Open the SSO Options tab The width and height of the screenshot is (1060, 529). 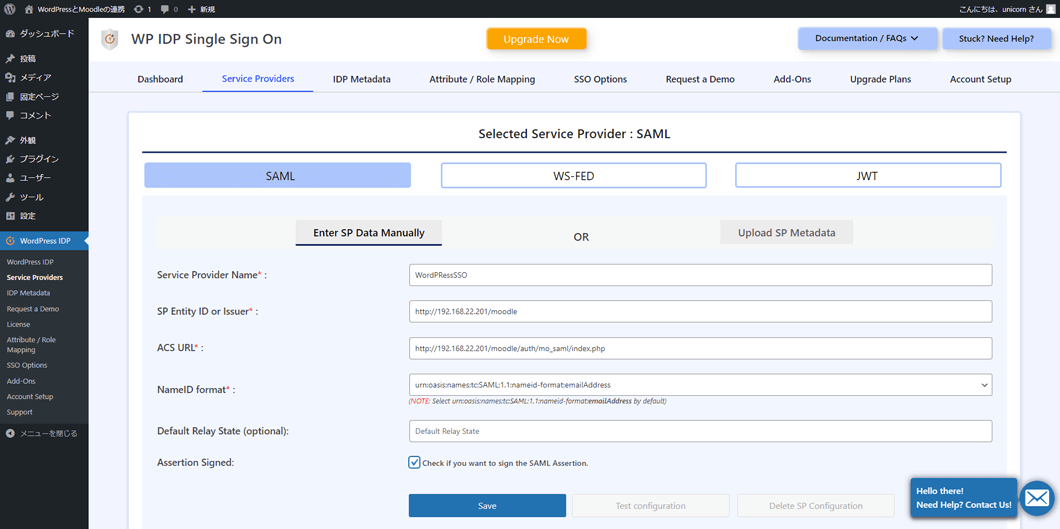click(x=600, y=79)
